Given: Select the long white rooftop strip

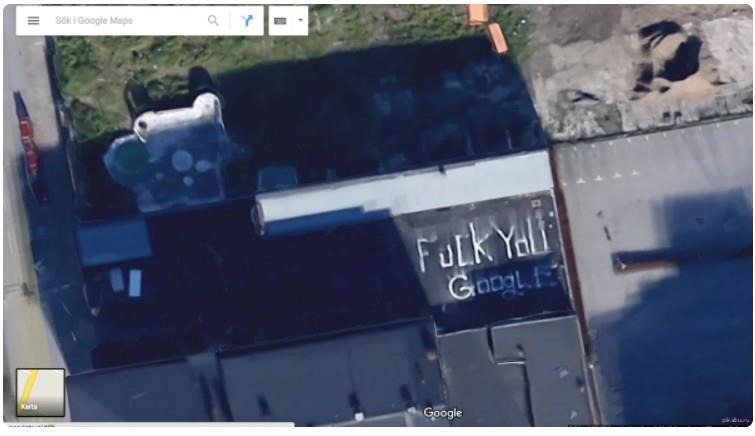Looking at the screenshot, I should 404,193.
